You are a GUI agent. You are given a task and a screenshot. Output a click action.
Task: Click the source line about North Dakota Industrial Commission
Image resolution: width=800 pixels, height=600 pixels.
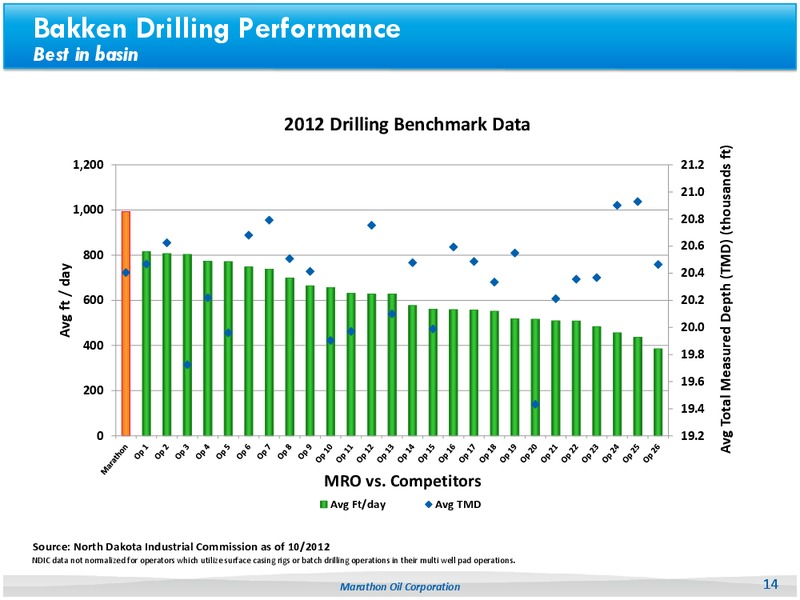pos(181,547)
